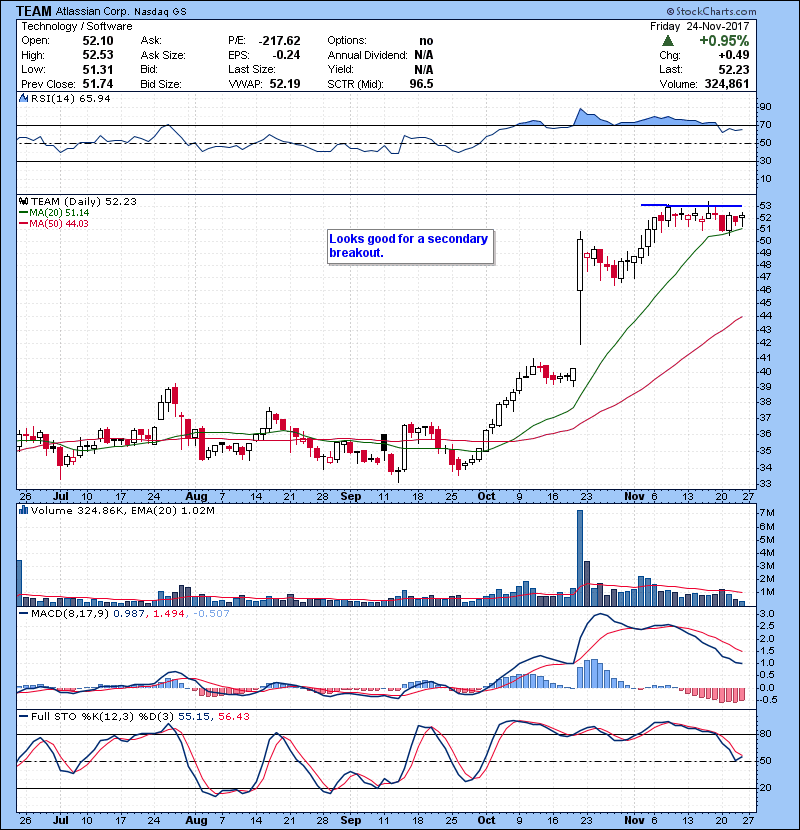This screenshot has height=830, width=800.
Task: Click the blue resistance line near 53
Action: click(x=691, y=205)
